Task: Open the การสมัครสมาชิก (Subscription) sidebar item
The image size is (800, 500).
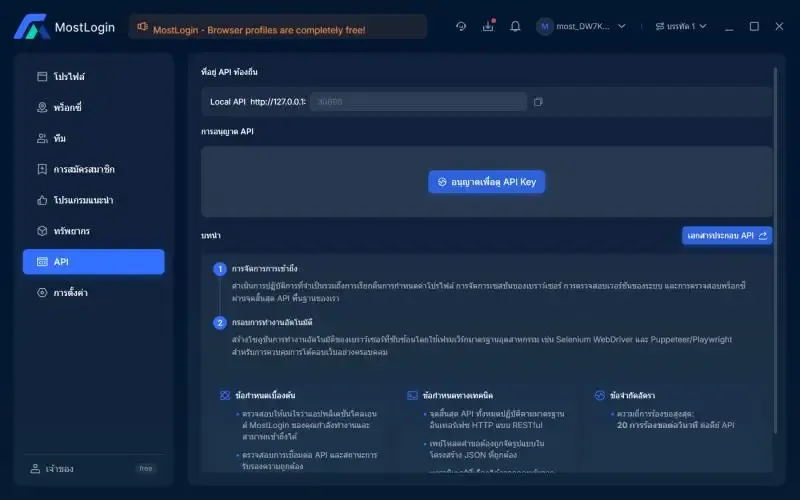Action: 93,169
